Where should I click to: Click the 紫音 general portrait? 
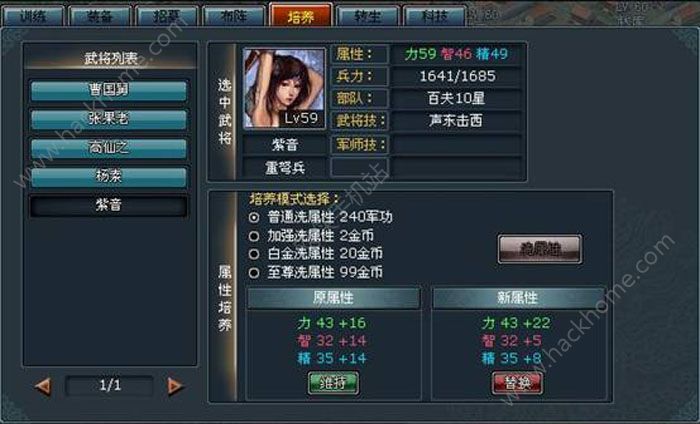click(x=284, y=88)
